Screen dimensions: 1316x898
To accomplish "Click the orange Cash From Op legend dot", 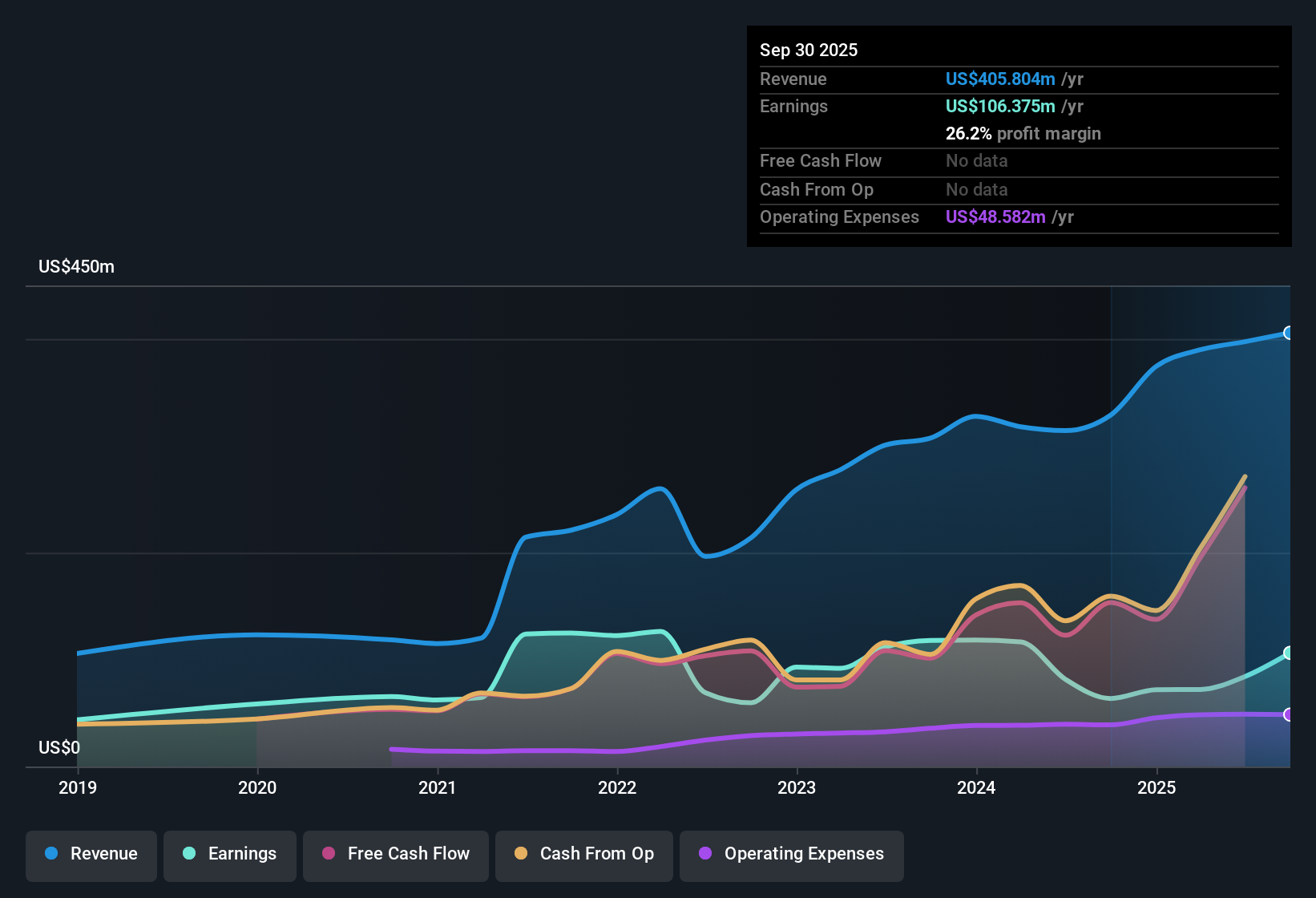I will (519, 854).
